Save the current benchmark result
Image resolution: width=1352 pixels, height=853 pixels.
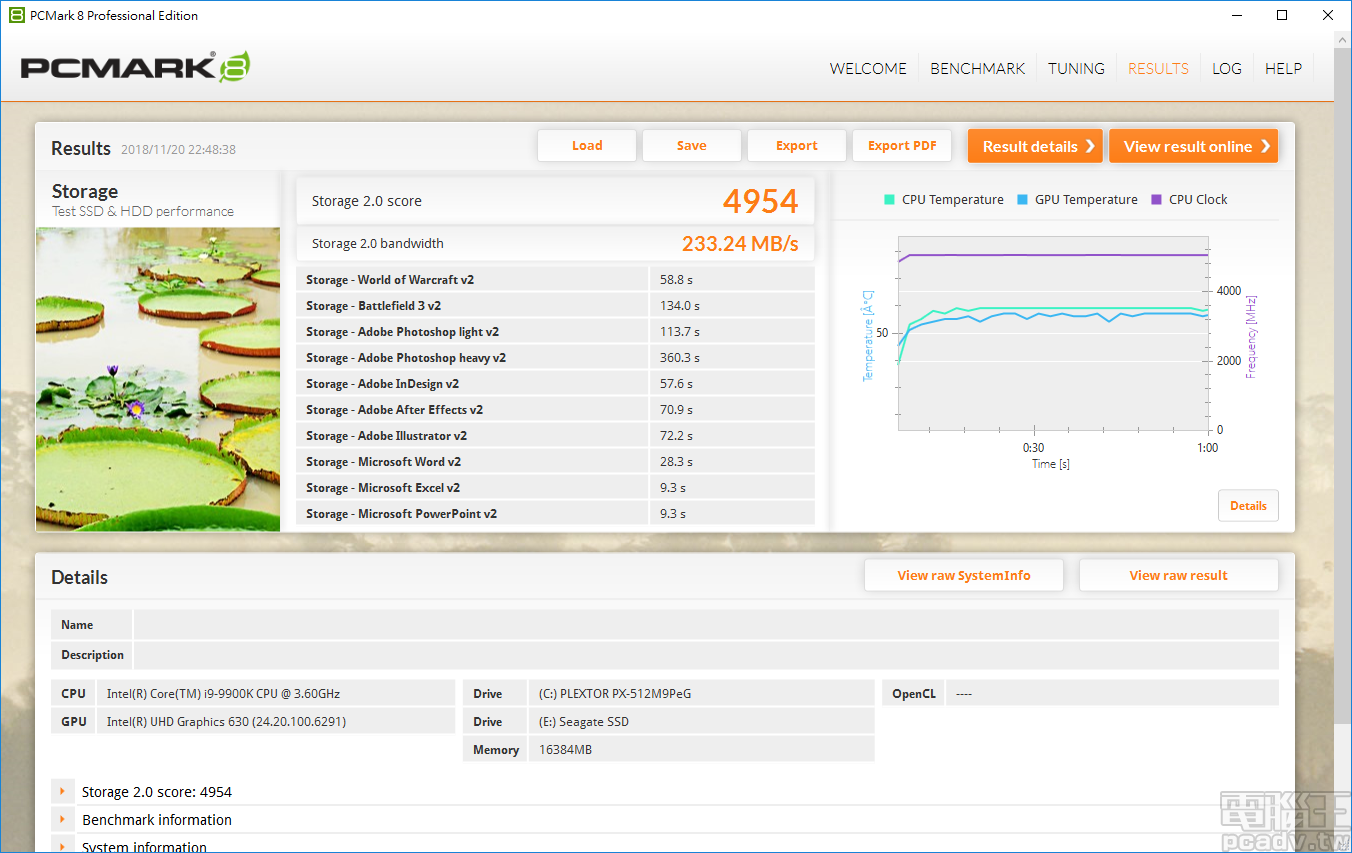click(691, 145)
